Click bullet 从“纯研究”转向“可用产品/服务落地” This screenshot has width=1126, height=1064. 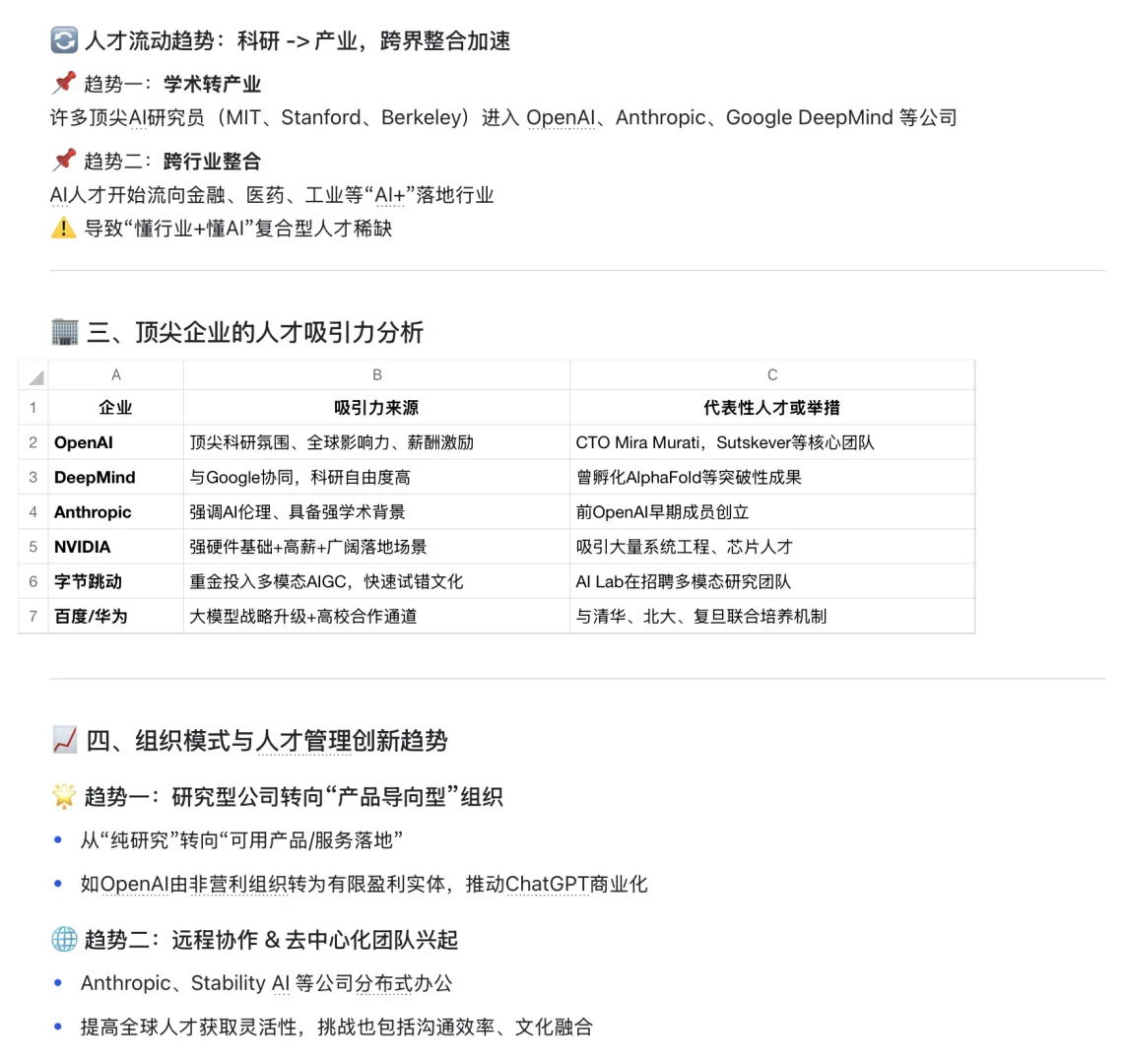point(241,840)
